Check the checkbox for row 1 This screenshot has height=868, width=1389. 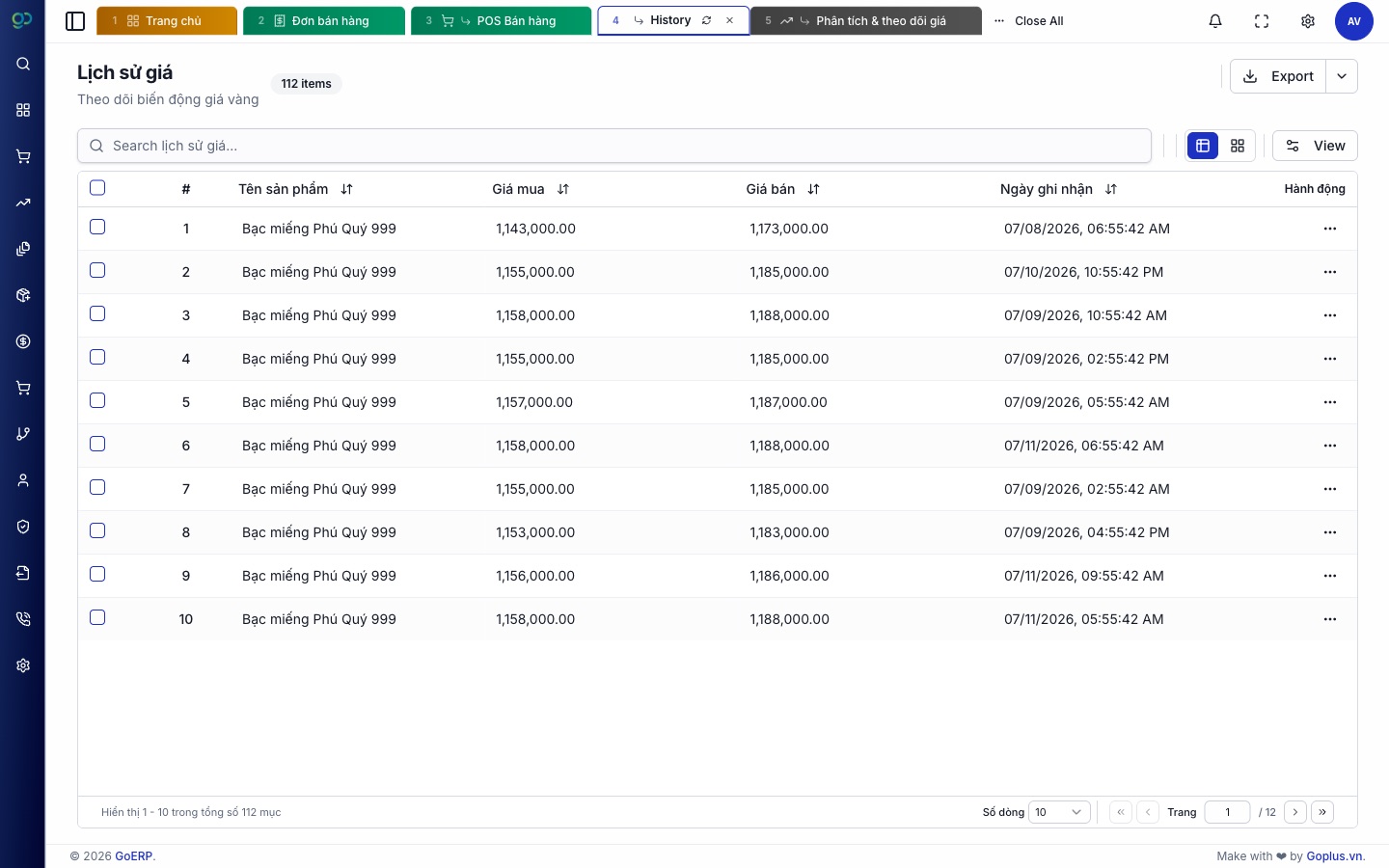click(x=97, y=227)
